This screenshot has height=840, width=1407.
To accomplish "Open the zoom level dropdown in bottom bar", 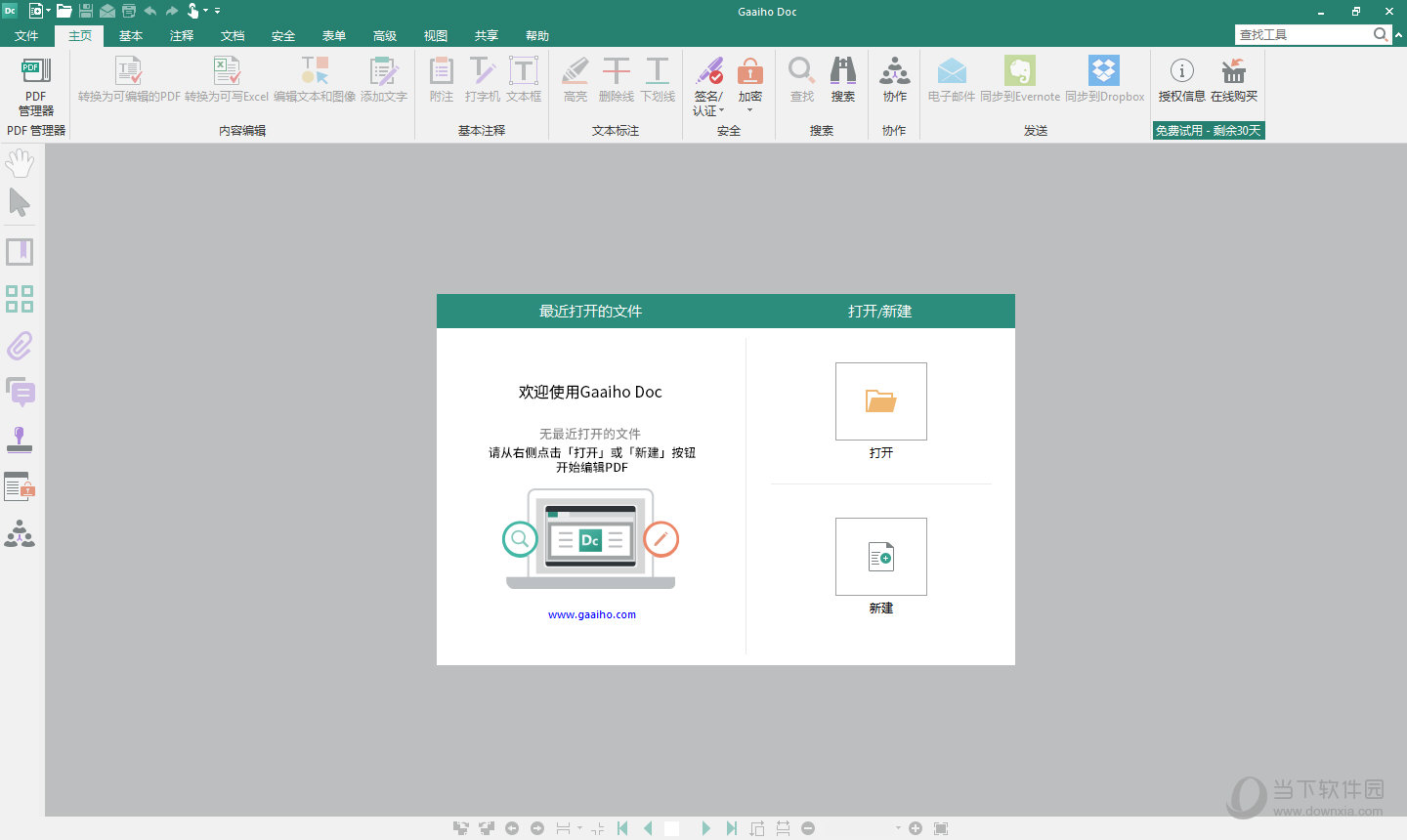I will [898, 828].
